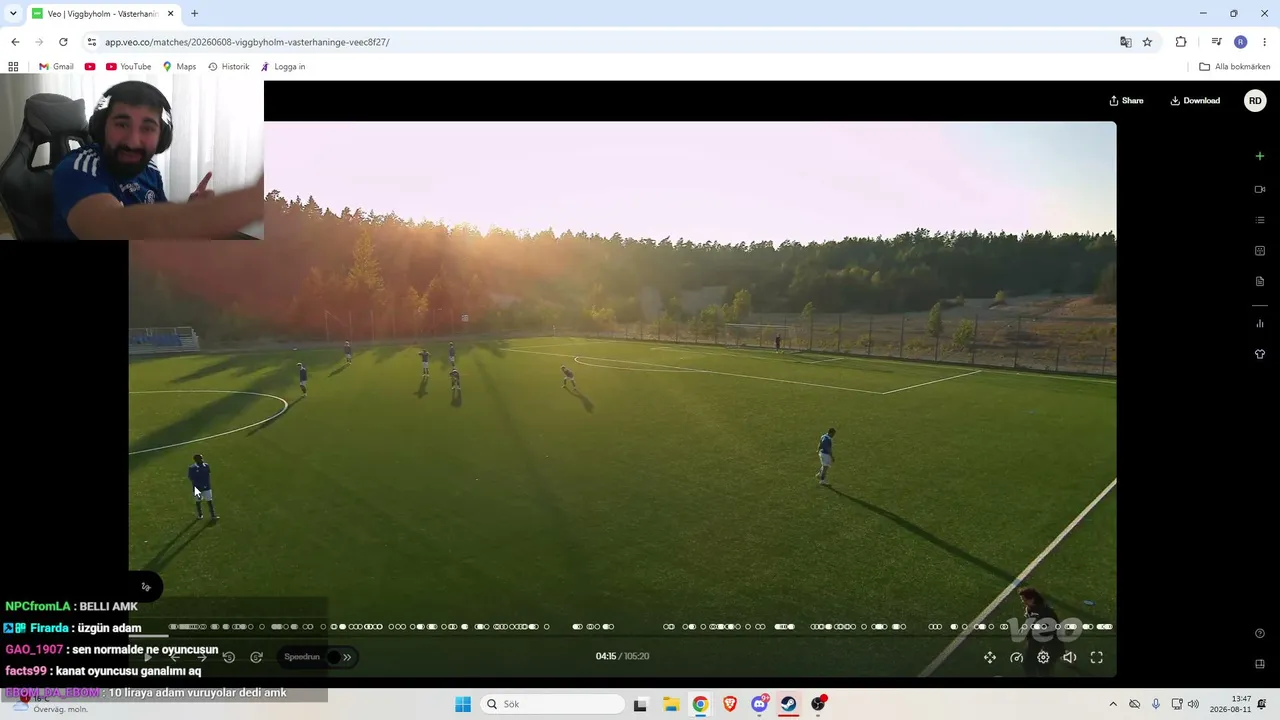Open video player settings gear

coord(1043,657)
